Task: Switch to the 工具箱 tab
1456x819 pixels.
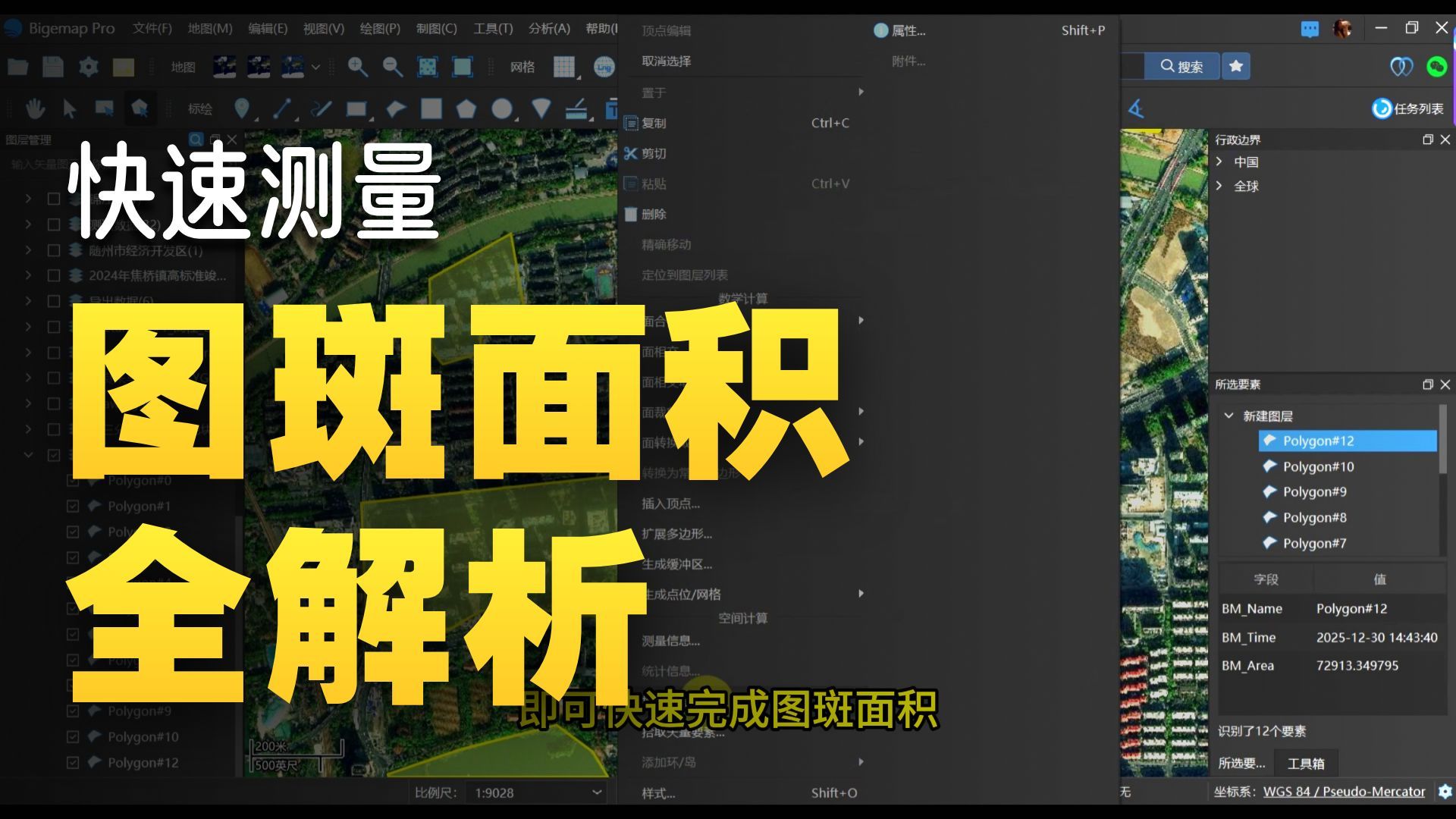Action: [x=1306, y=764]
